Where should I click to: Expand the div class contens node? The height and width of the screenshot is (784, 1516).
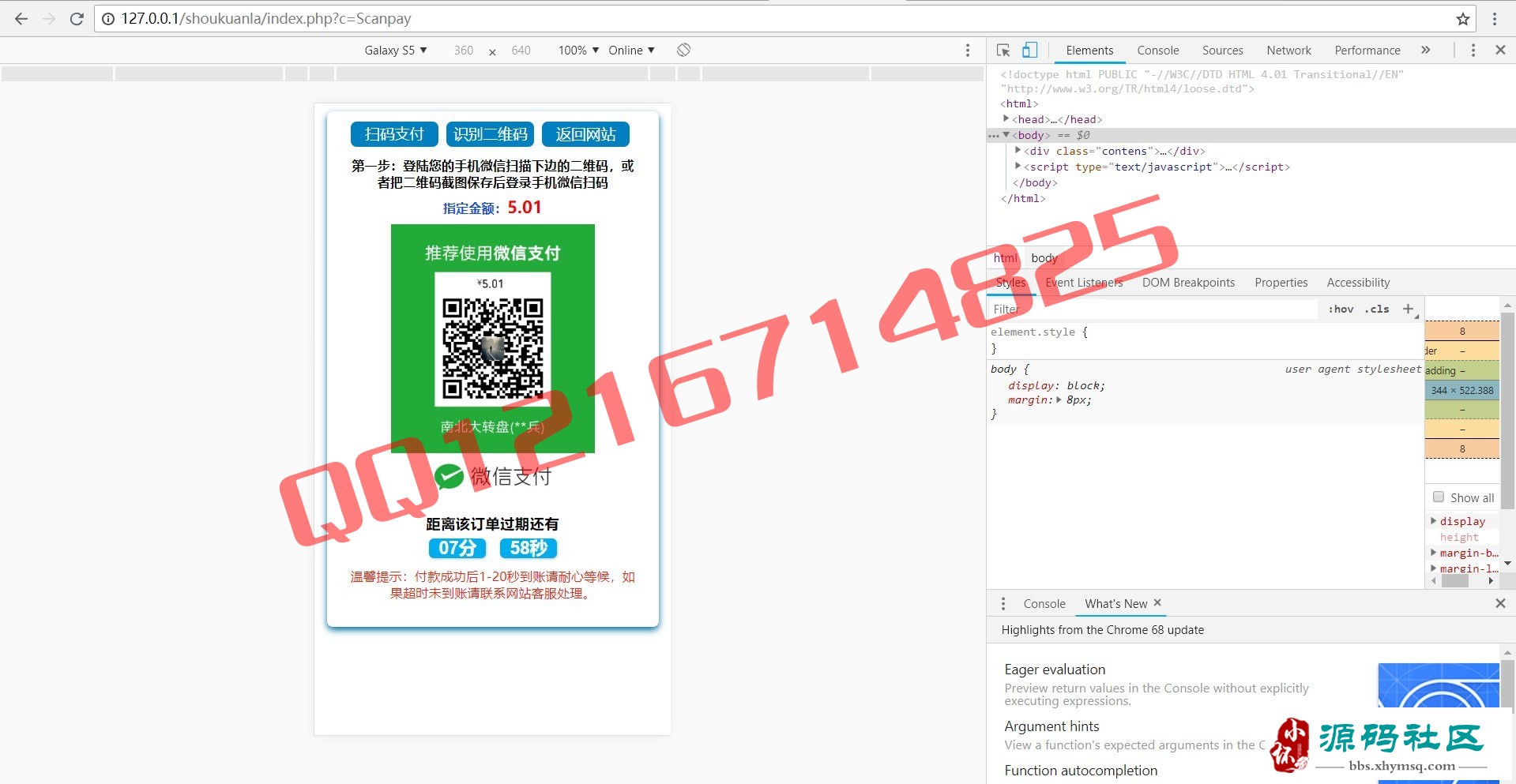[1018, 149]
